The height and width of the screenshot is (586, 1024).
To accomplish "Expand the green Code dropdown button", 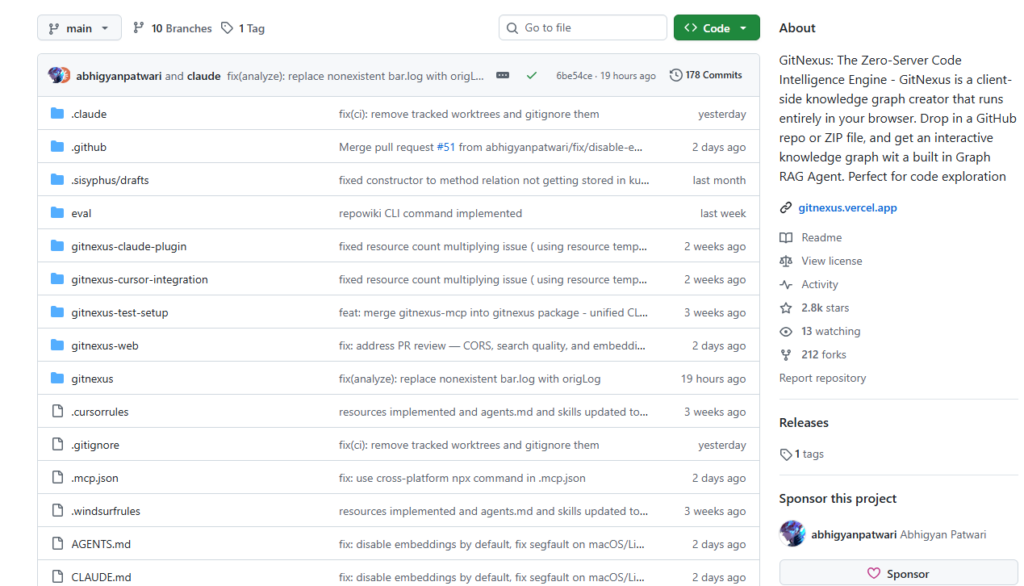I will [716, 28].
